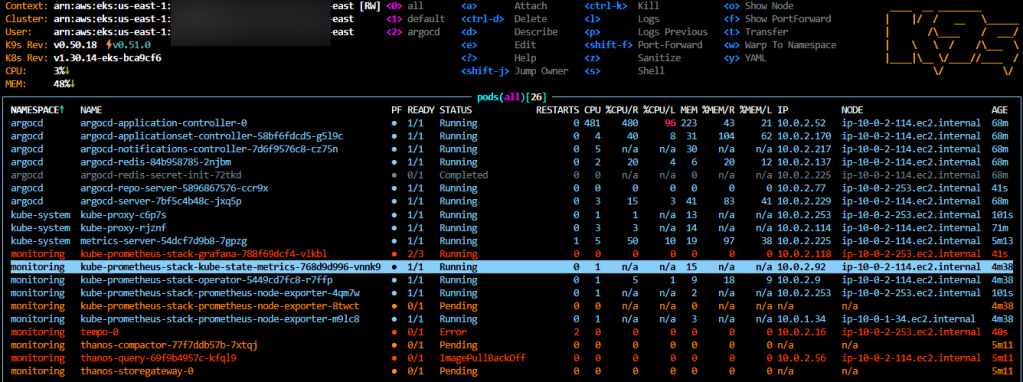Select the metrics-server-54dcf7d9b8-7gpzg pod
This screenshot has width=1023, height=382.
(511, 241)
